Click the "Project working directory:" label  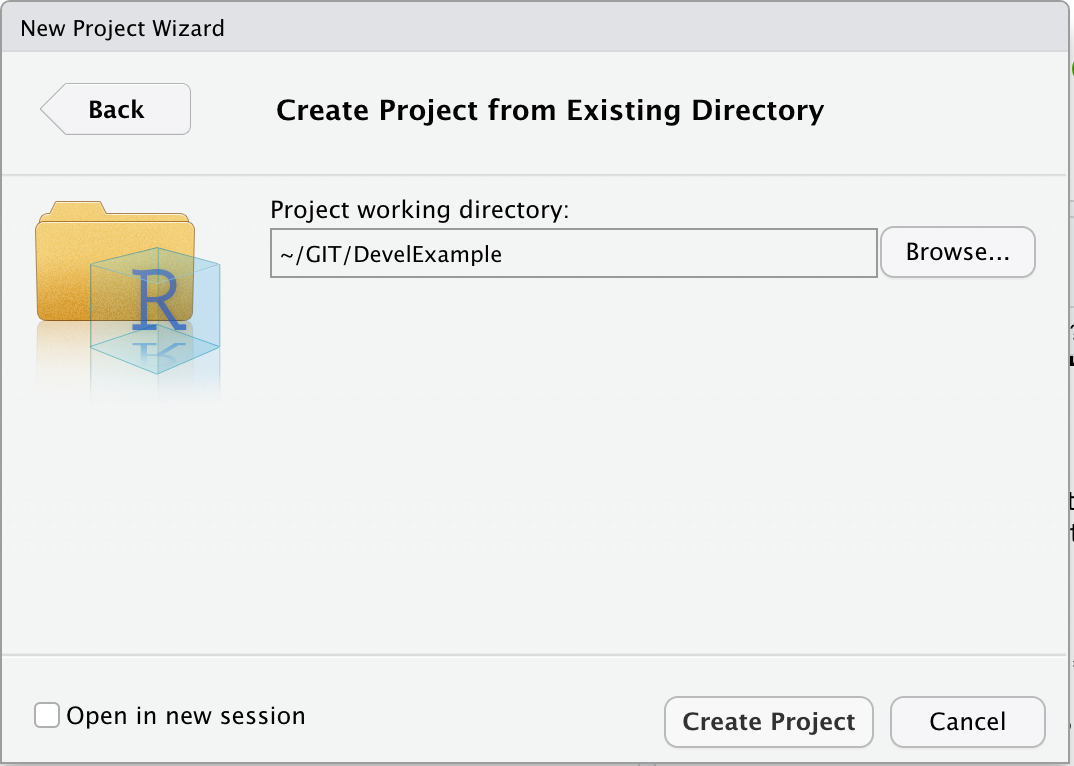coord(419,210)
